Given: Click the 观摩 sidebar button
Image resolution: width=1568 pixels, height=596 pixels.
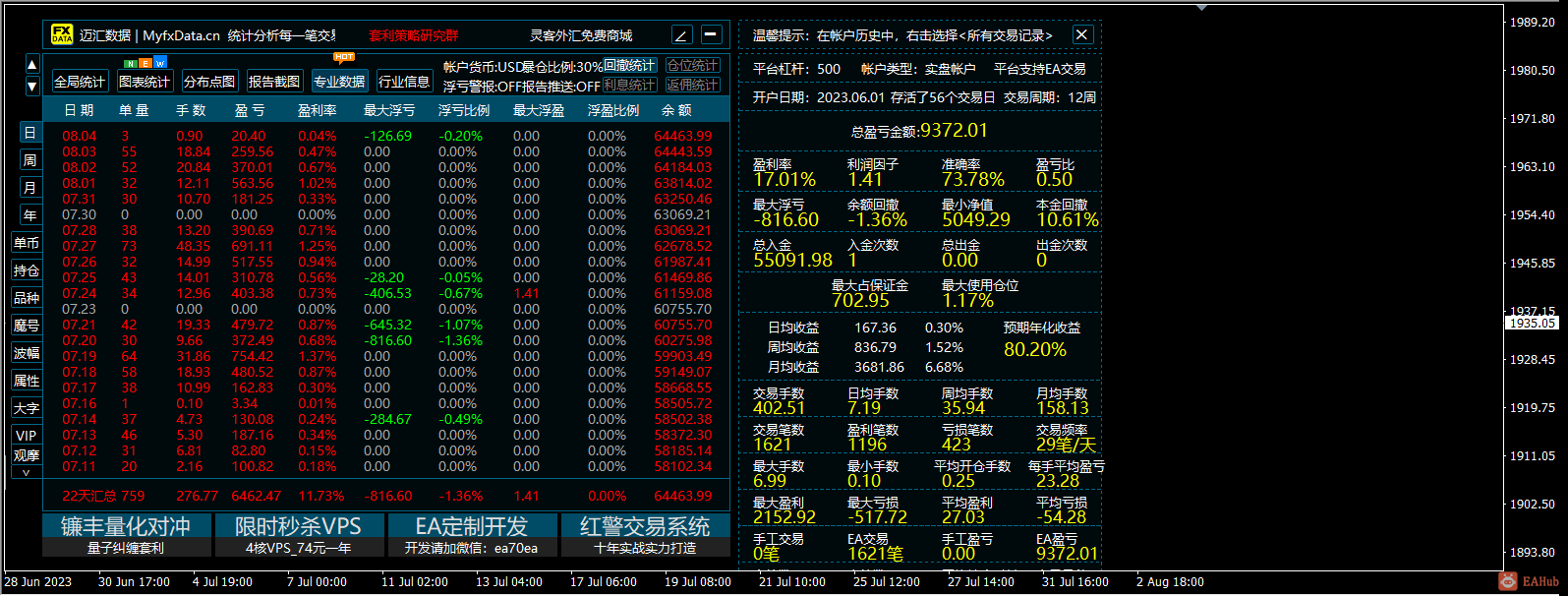Looking at the screenshot, I should (27, 455).
